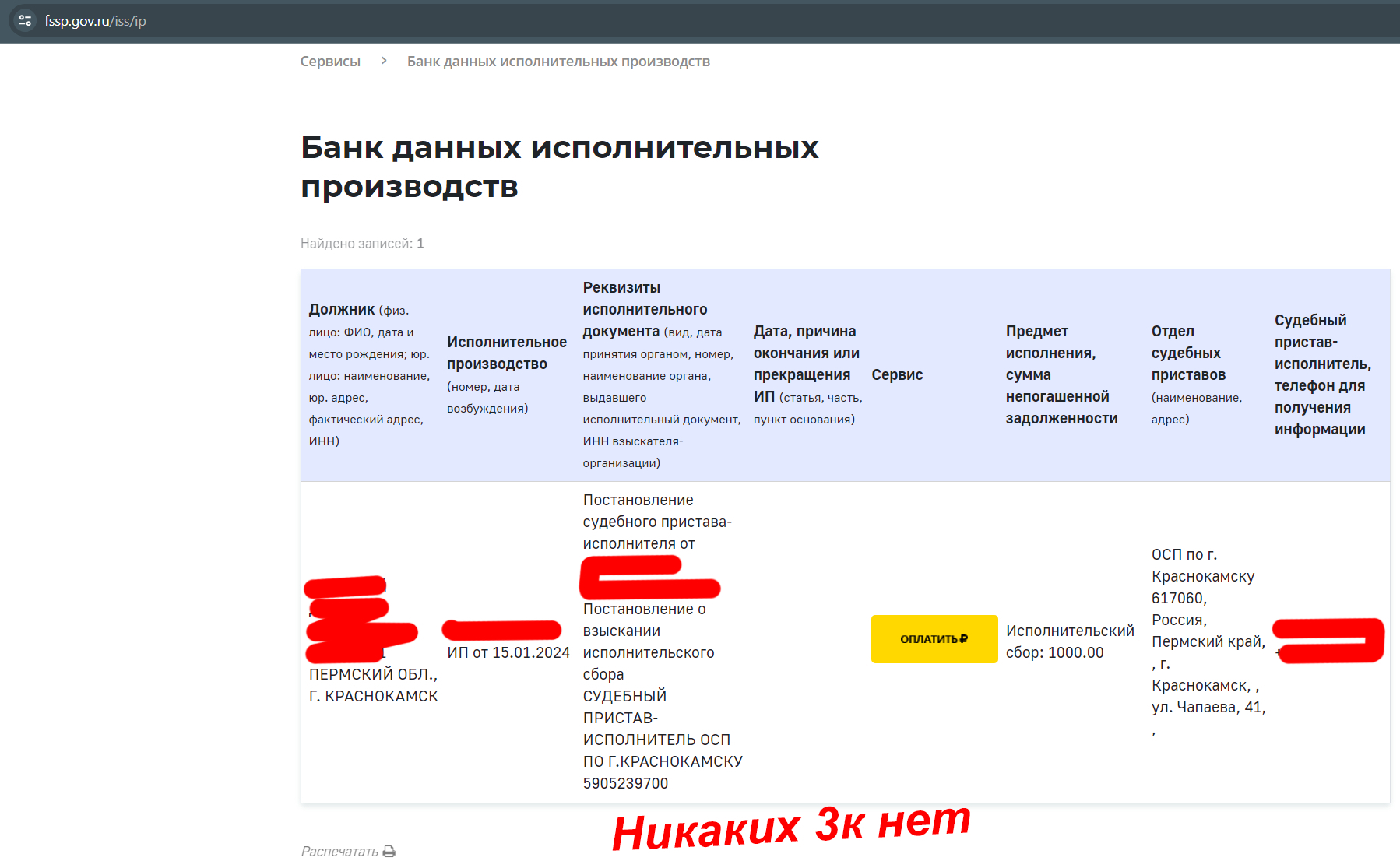Click the Сервис column header
1400x861 pixels.
897,374
